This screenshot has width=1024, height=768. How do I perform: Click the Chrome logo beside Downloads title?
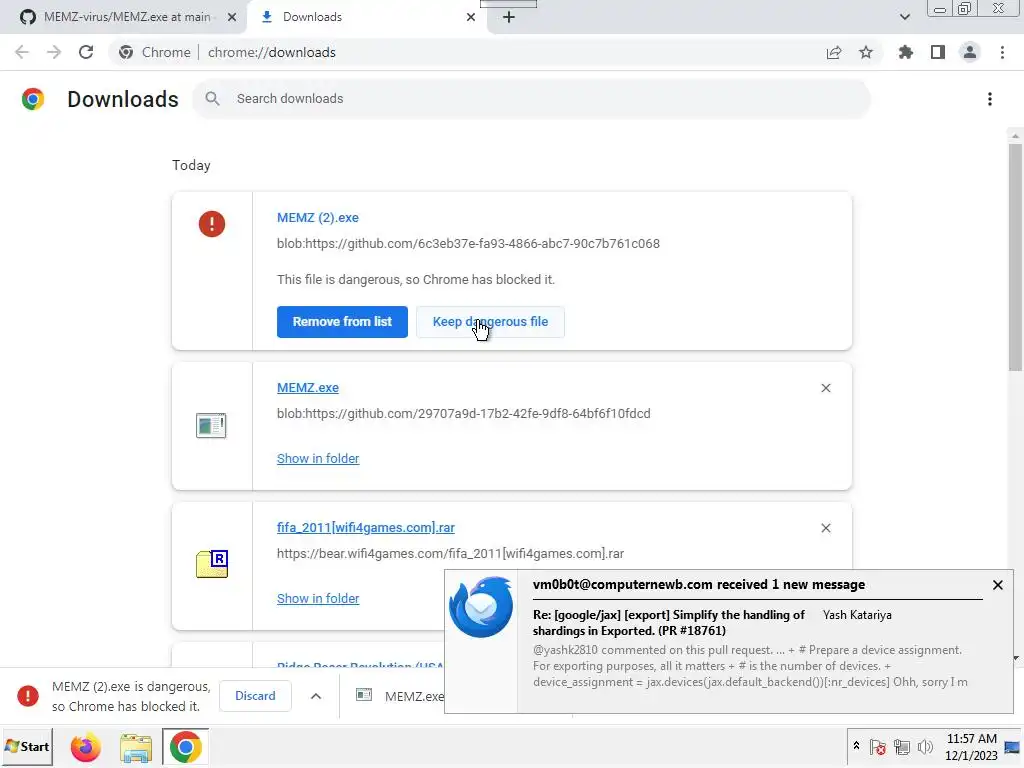(x=33, y=99)
